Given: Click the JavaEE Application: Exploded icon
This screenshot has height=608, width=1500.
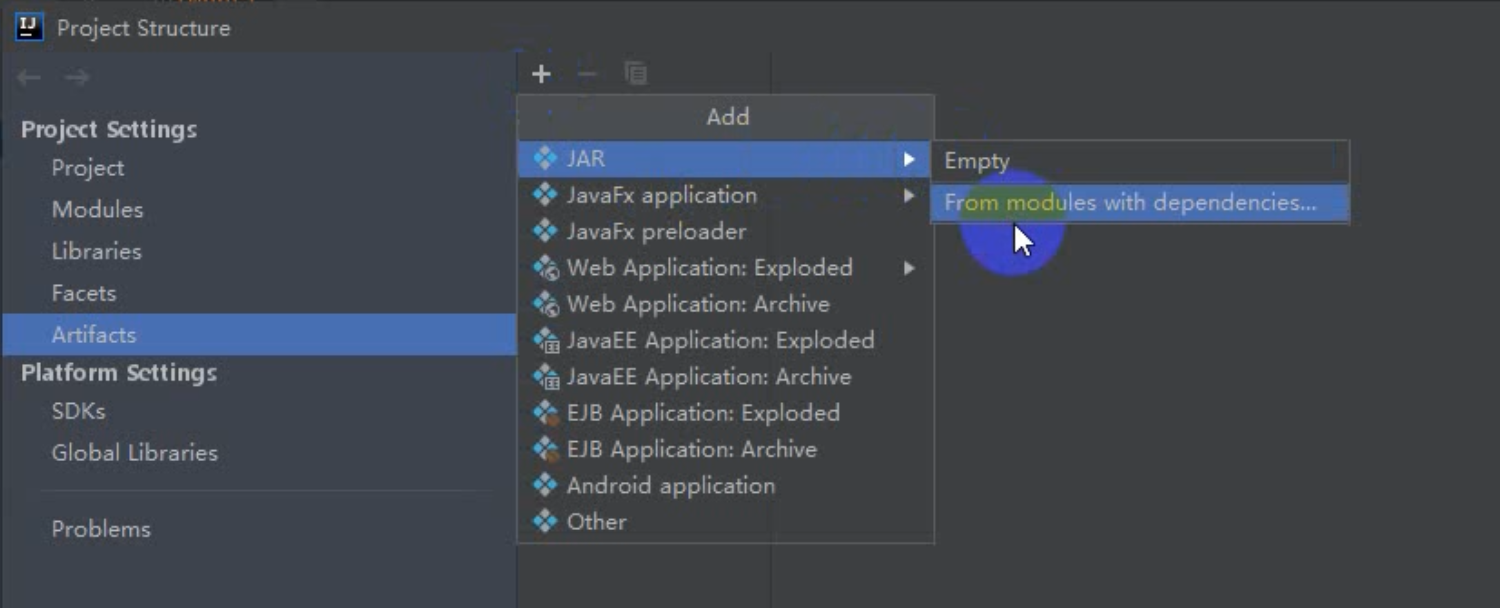Looking at the screenshot, I should 545,340.
